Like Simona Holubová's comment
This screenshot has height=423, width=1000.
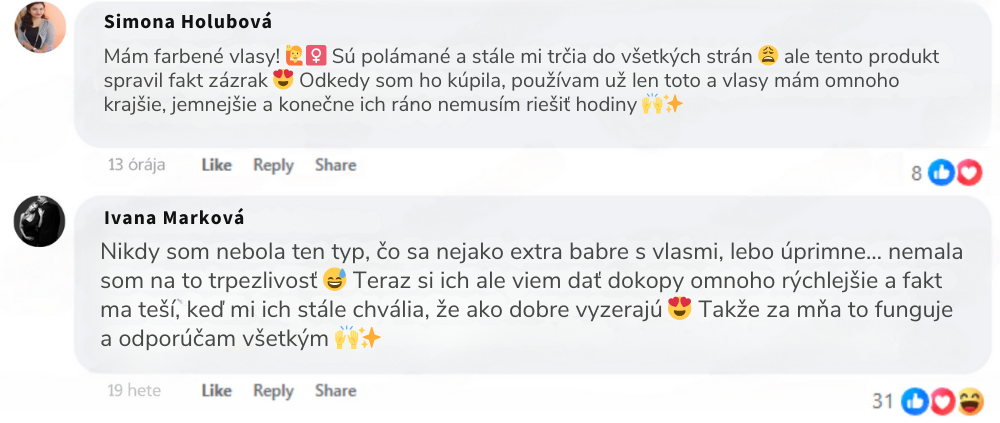(216, 165)
